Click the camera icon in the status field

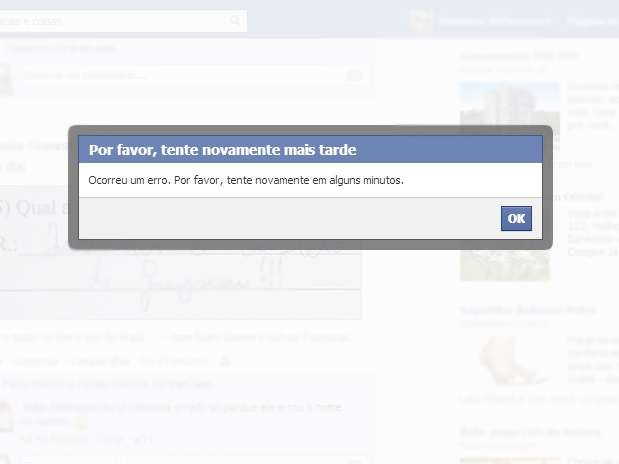[x=354, y=75]
